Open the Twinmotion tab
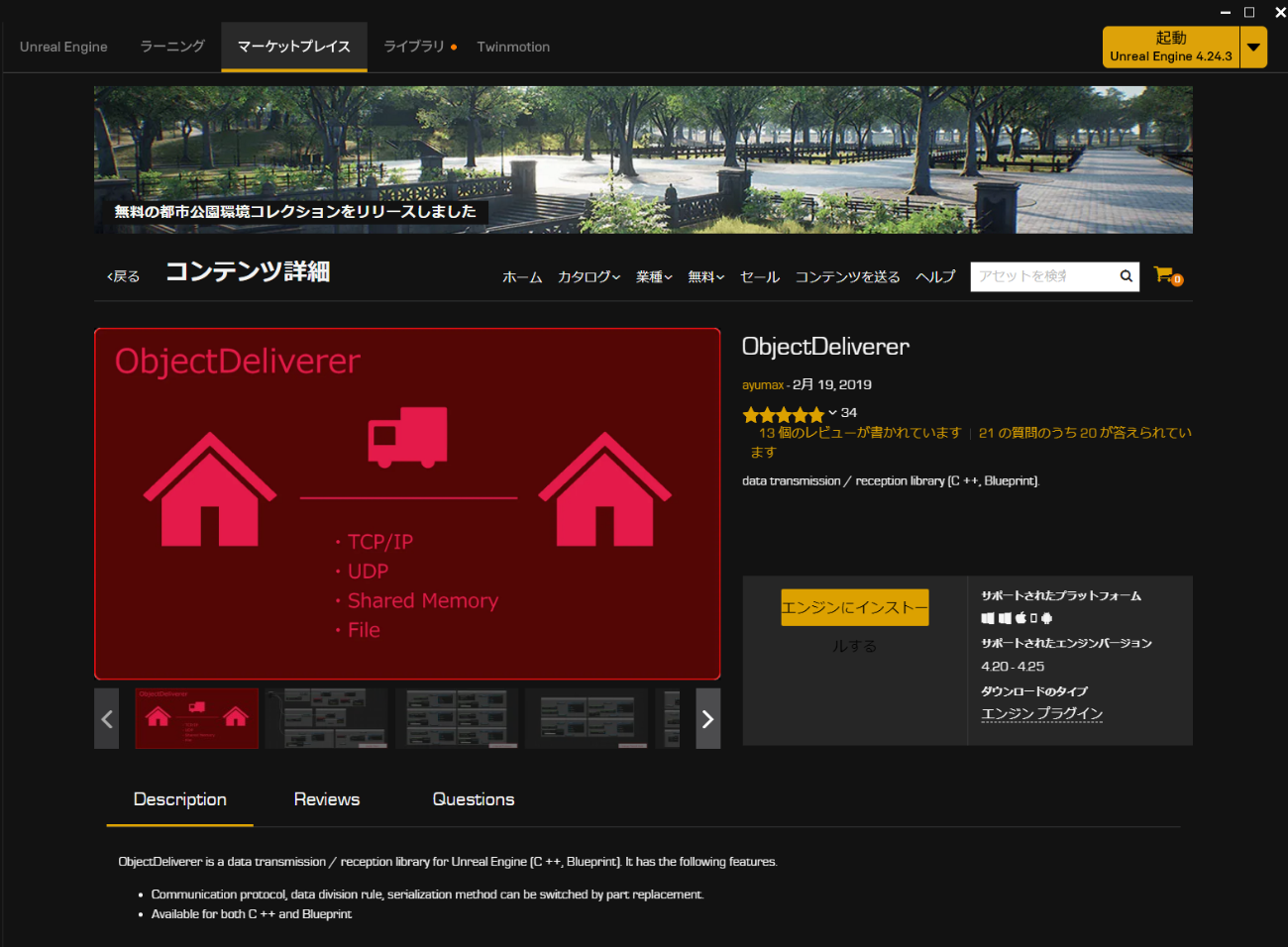The width and height of the screenshot is (1288, 947). pyautogui.click(x=513, y=47)
